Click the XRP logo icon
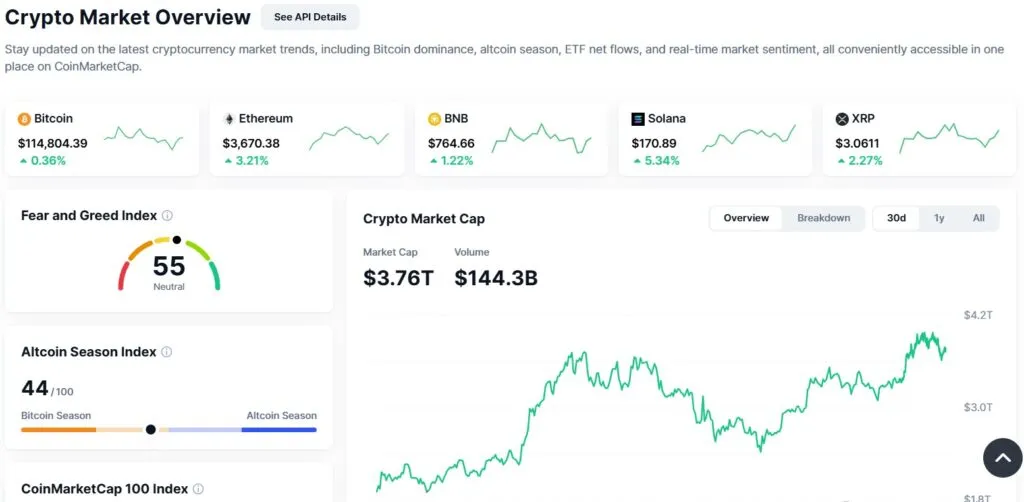 [x=842, y=119]
